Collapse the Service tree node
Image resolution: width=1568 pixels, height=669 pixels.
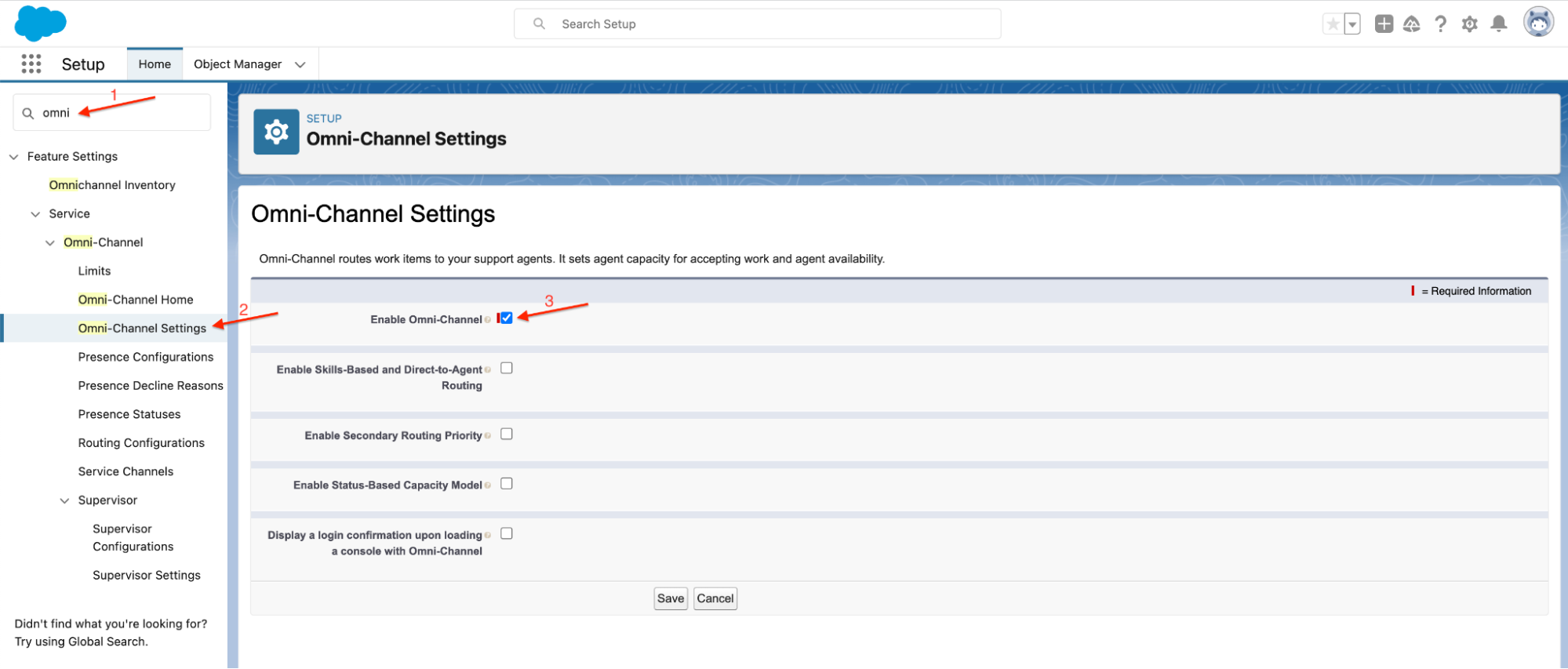tap(35, 214)
